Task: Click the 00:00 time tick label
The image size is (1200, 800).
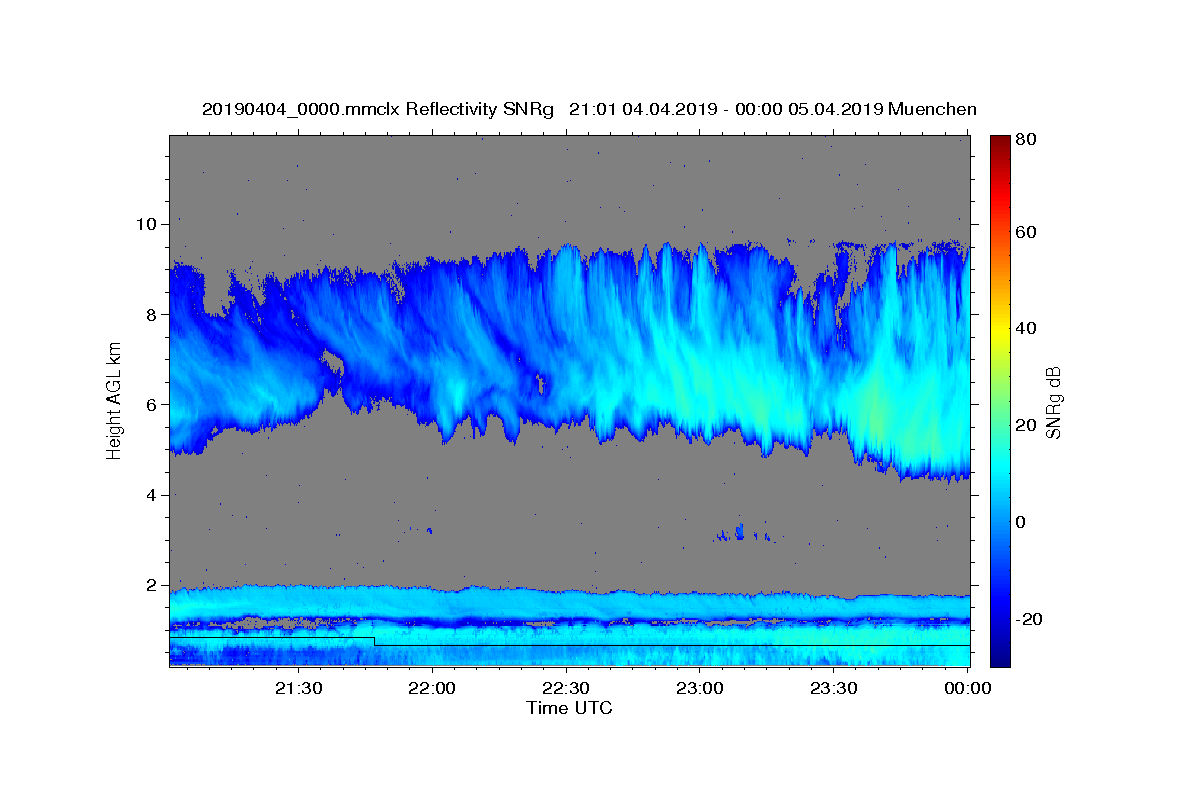Action: [967, 688]
